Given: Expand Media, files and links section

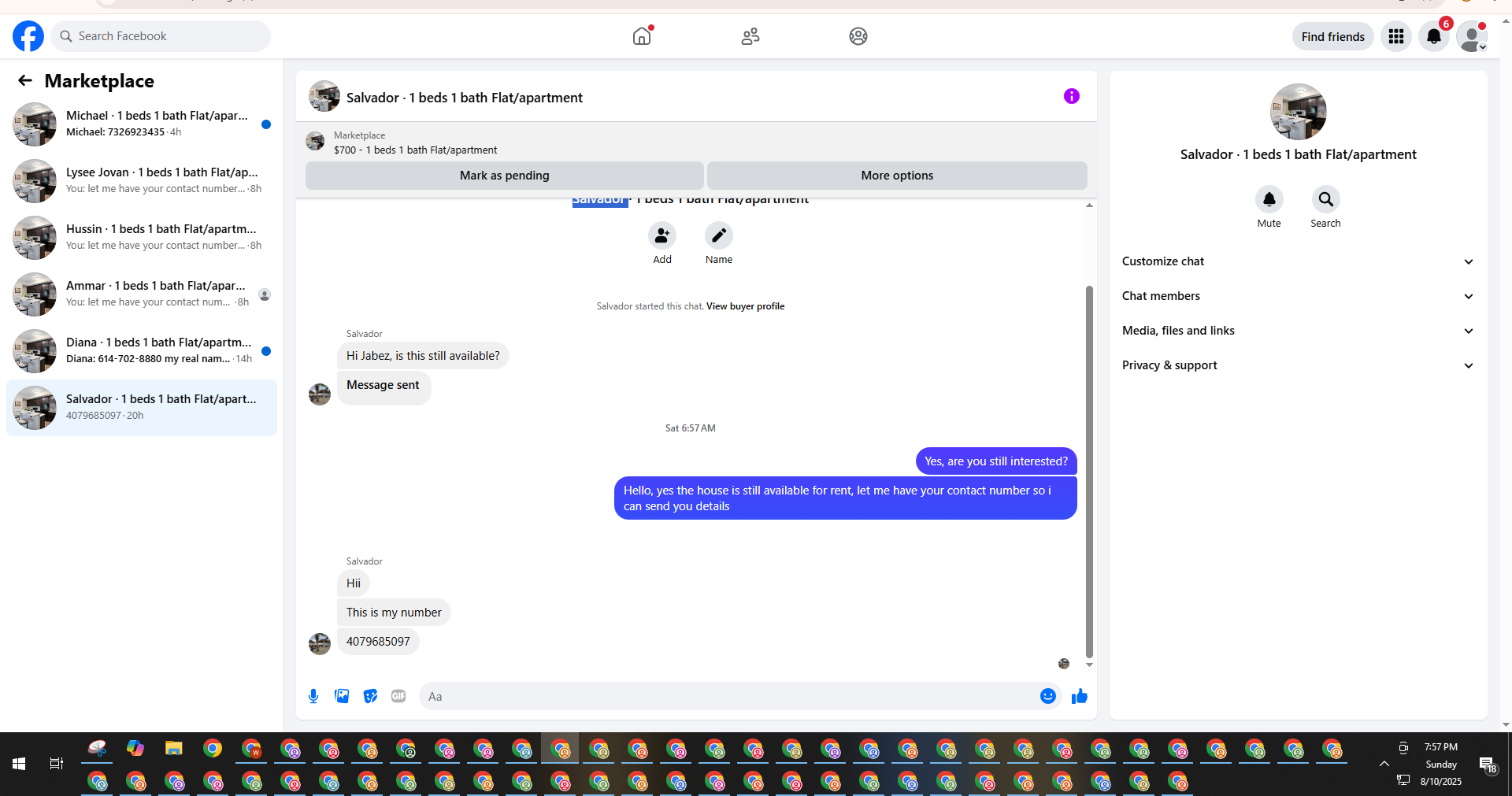Looking at the screenshot, I should tap(1298, 331).
